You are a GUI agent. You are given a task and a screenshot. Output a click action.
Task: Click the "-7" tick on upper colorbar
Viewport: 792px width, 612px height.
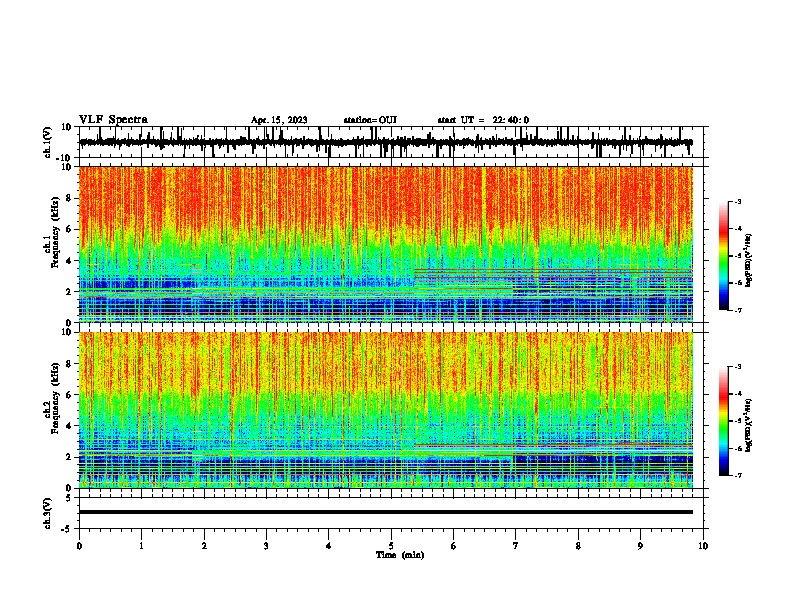737,310
